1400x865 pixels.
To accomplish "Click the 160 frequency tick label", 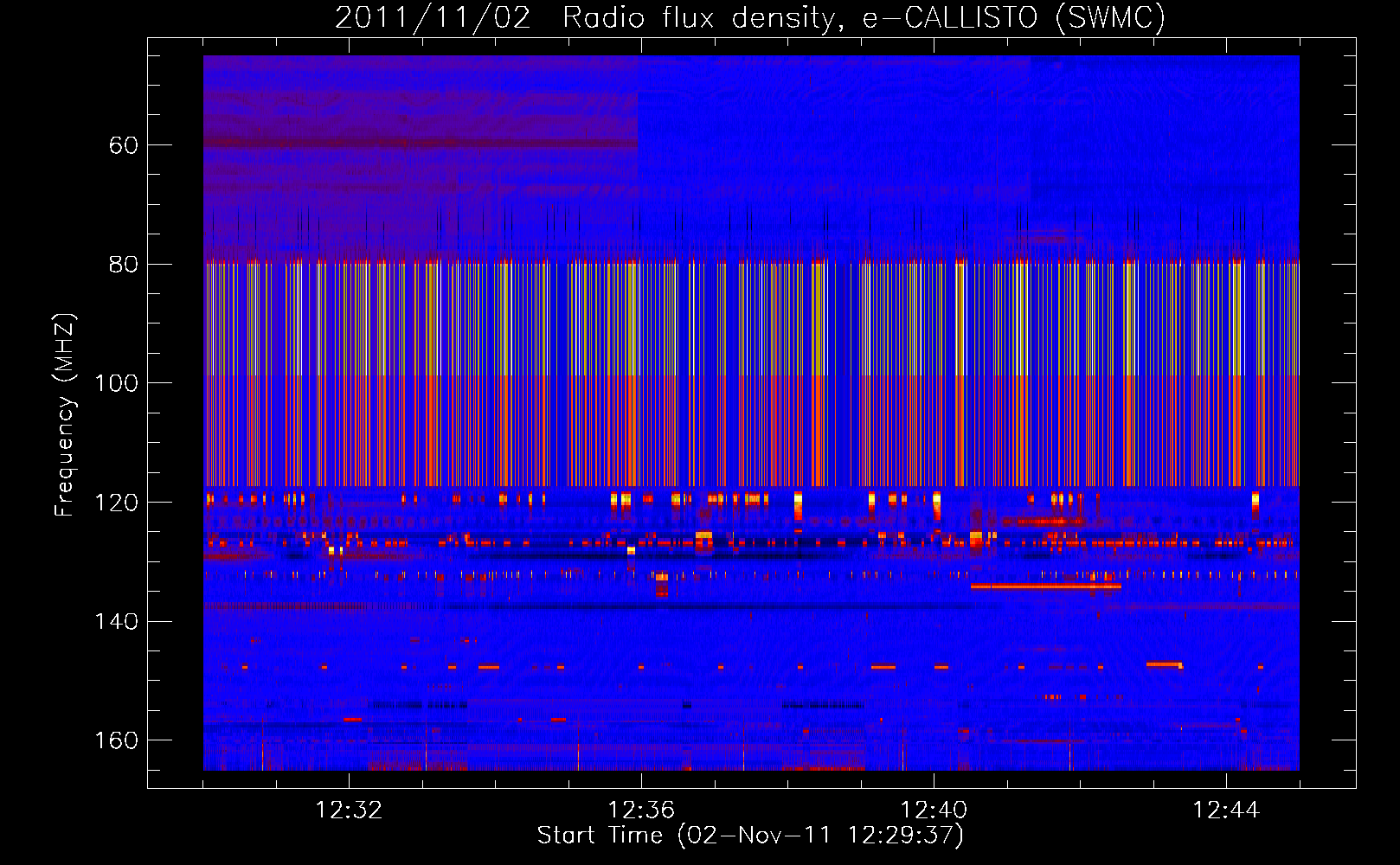I will (x=116, y=740).
